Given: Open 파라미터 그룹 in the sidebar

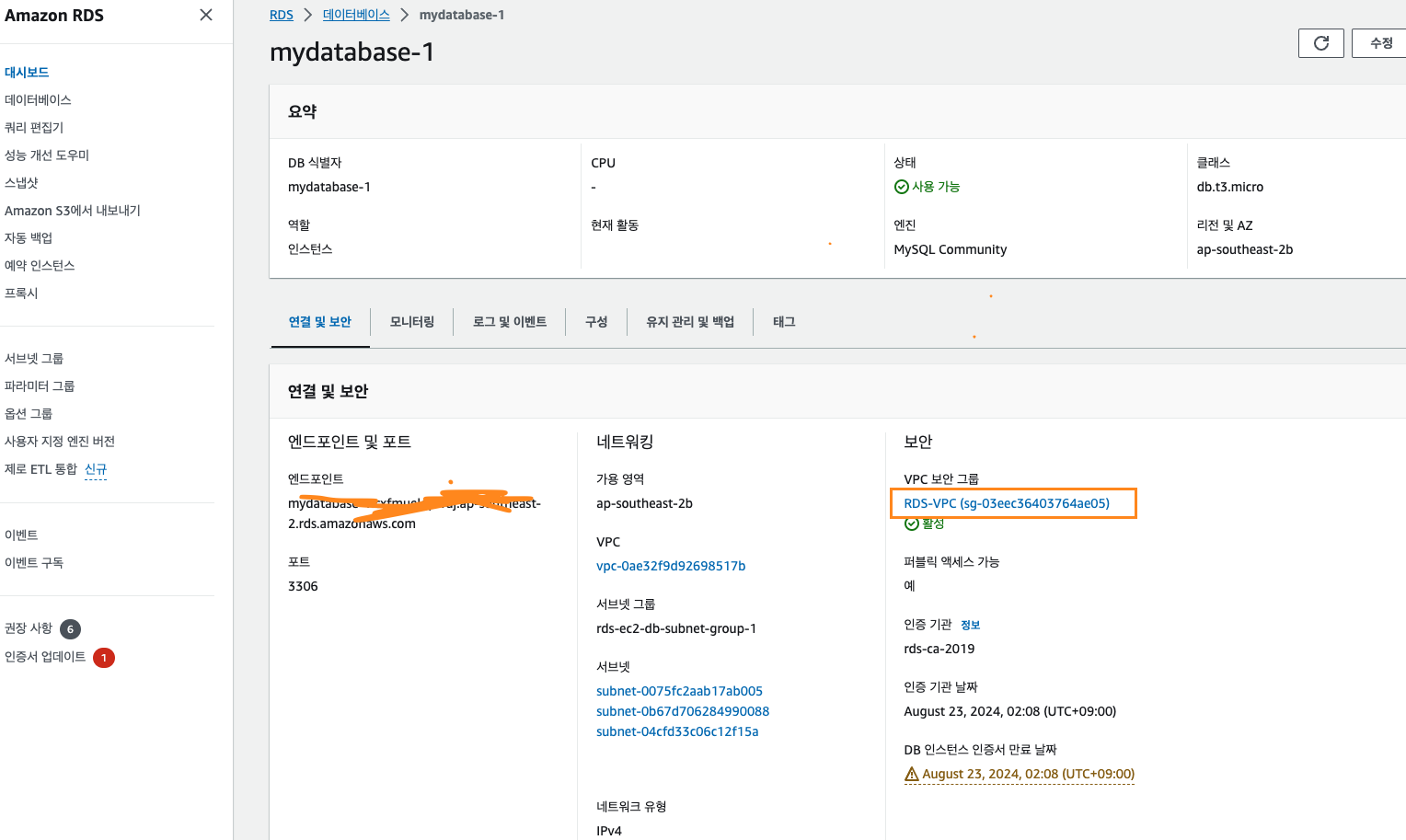Looking at the screenshot, I should (40, 385).
